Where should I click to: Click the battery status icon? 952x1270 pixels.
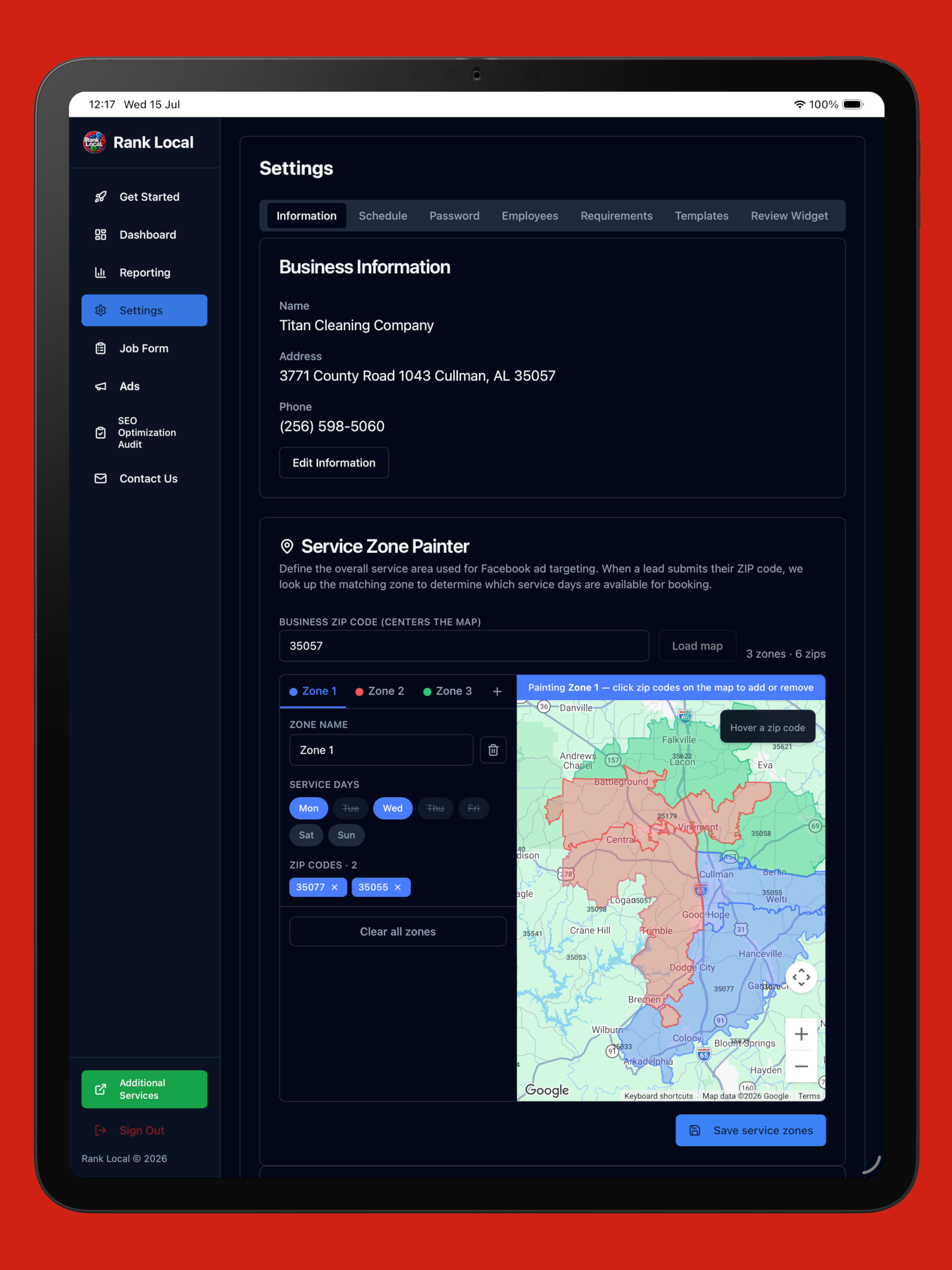click(x=853, y=105)
